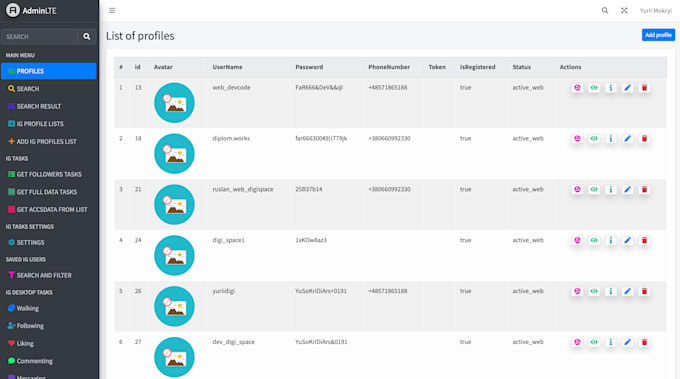This screenshot has height=379, width=680.
Task: Open GET ACCSDATA FROM LIST item
Action: [49, 209]
